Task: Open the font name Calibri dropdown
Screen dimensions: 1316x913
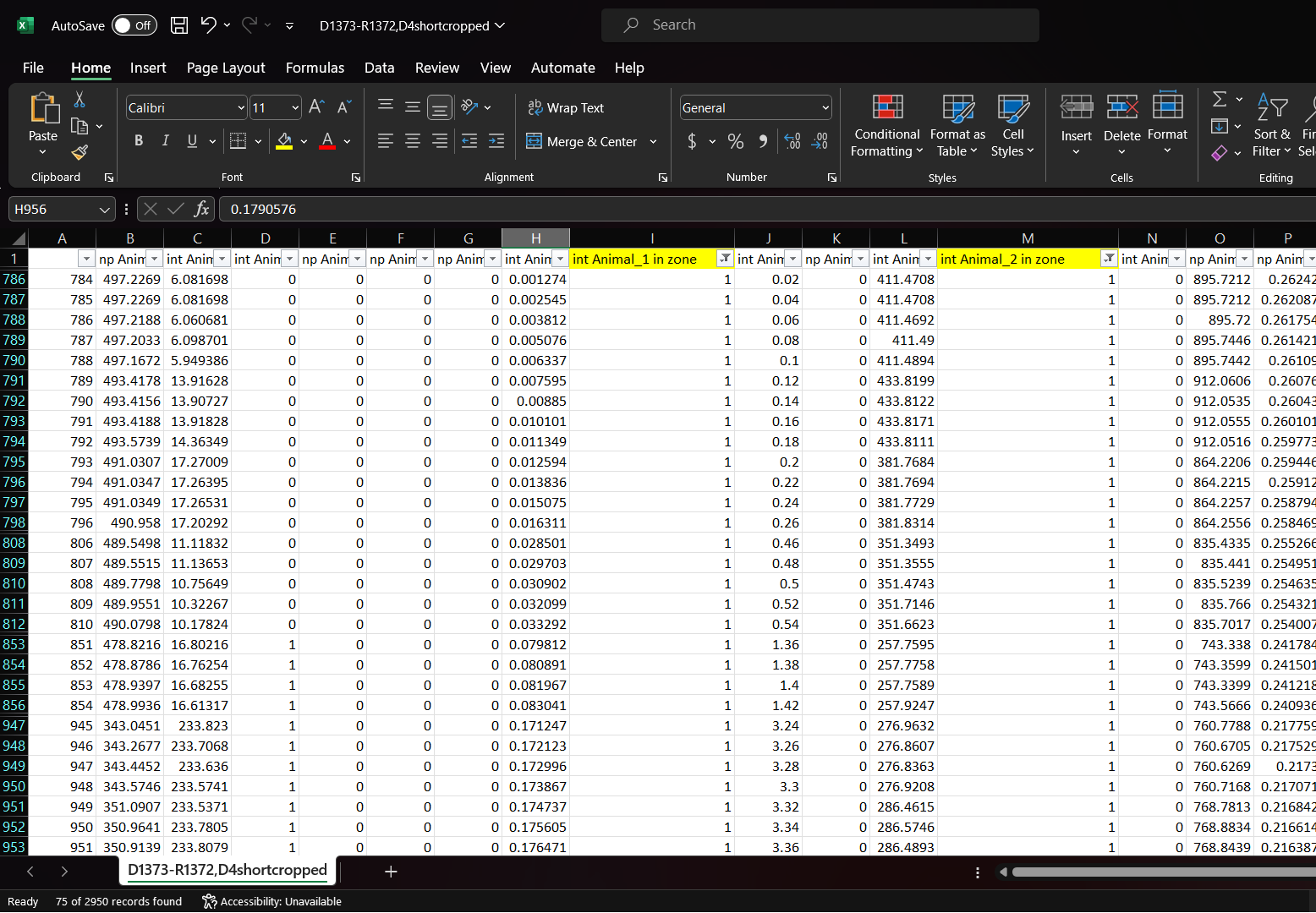Action: click(241, 108)
